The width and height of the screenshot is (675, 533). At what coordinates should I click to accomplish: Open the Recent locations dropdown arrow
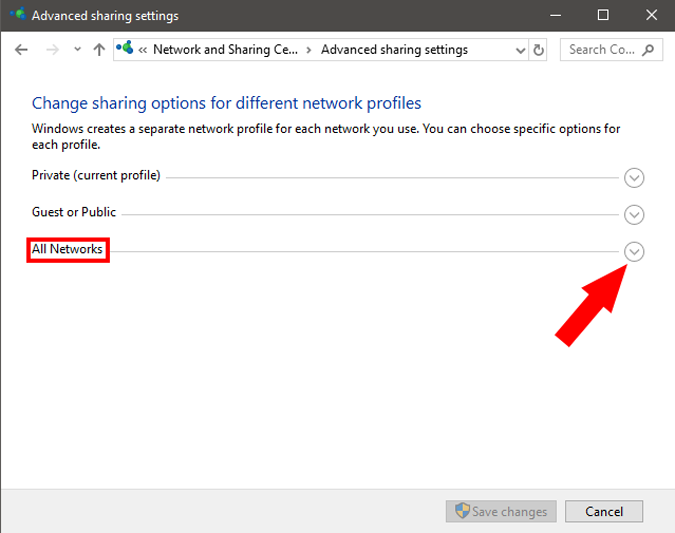(76, 50)
